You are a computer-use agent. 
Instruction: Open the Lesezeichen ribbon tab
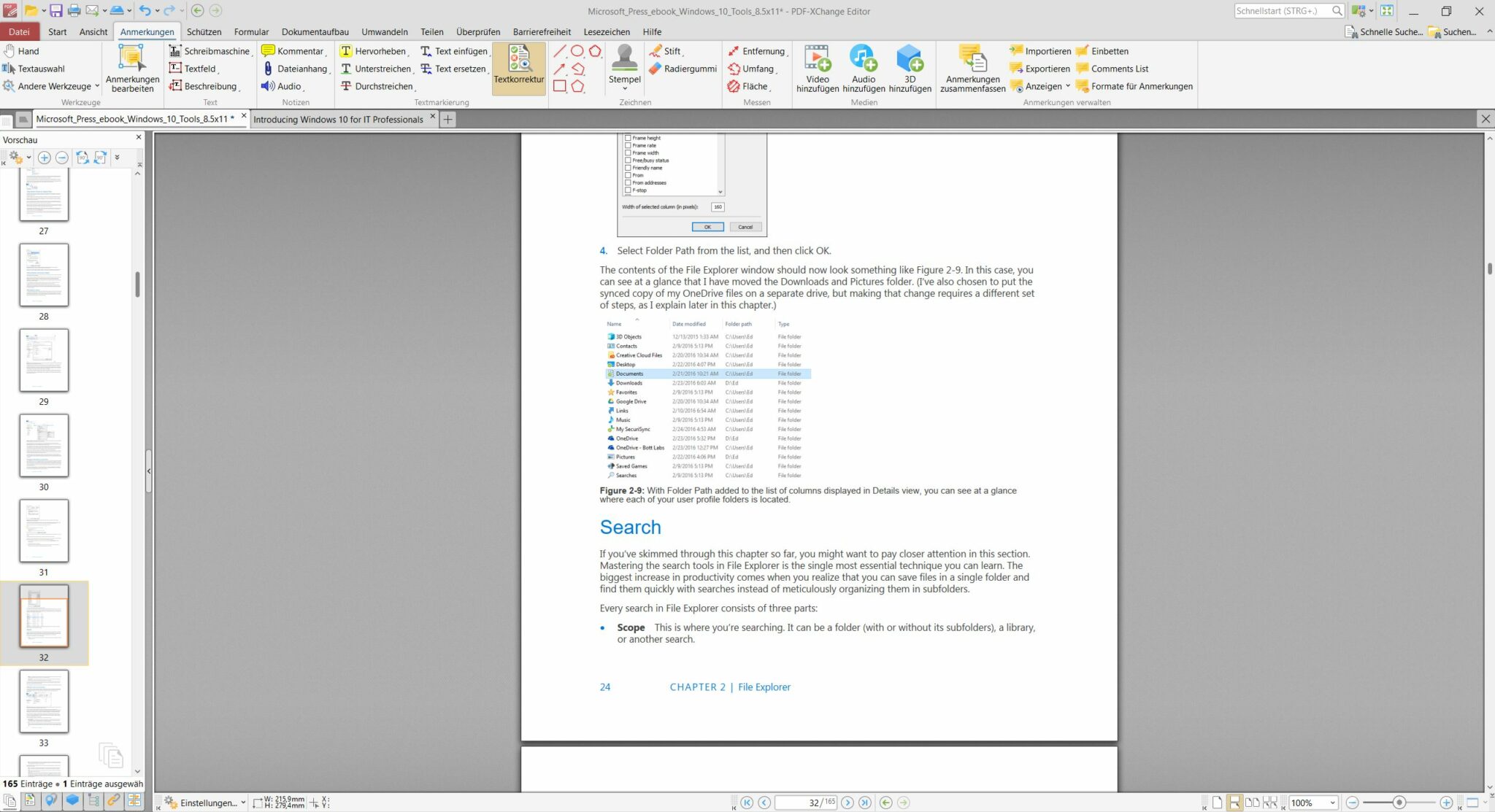(607, 31)
